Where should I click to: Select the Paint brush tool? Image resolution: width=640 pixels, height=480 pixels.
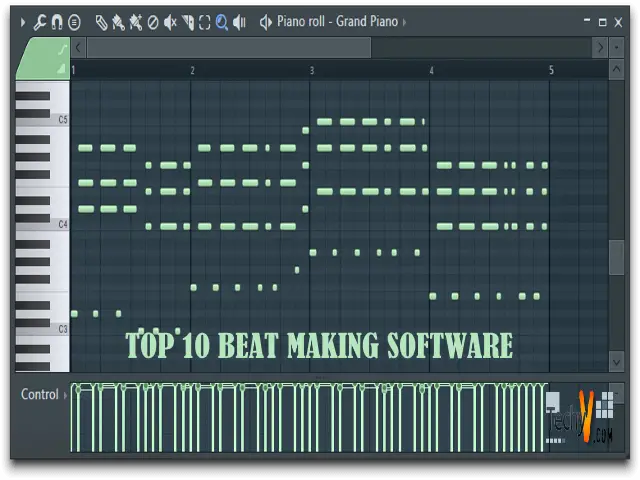coord(118,22)
